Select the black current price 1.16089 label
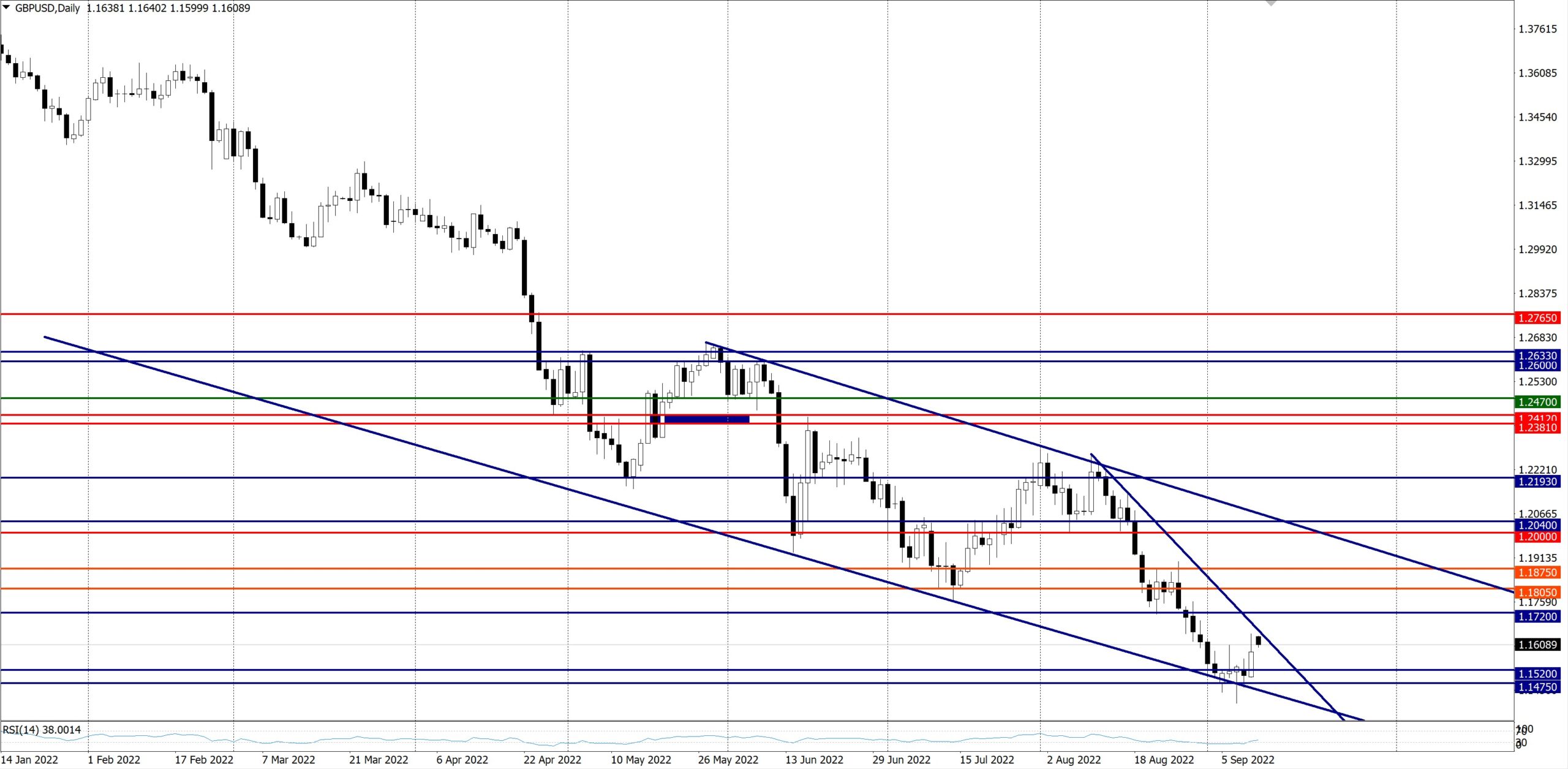Screen dimensions: 1568x769 pyautogui.click(x=1537, y=645)
